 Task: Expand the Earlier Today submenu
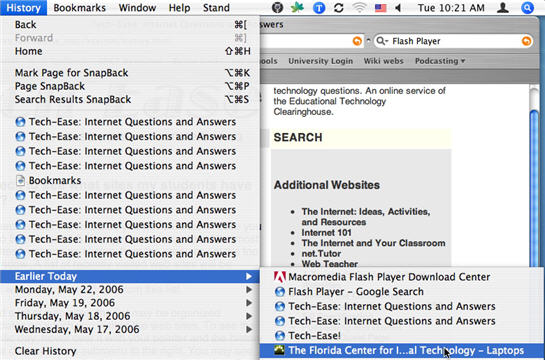(130, 276)
